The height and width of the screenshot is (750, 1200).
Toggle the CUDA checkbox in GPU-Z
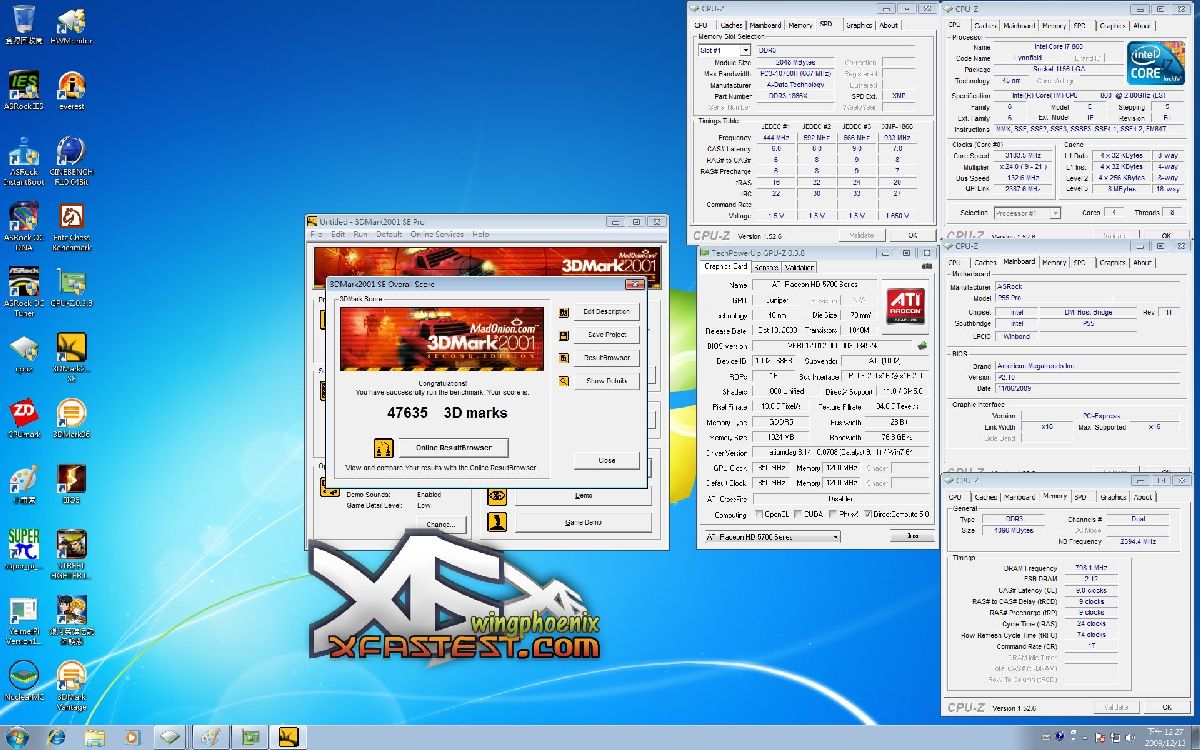pos(798,515)
